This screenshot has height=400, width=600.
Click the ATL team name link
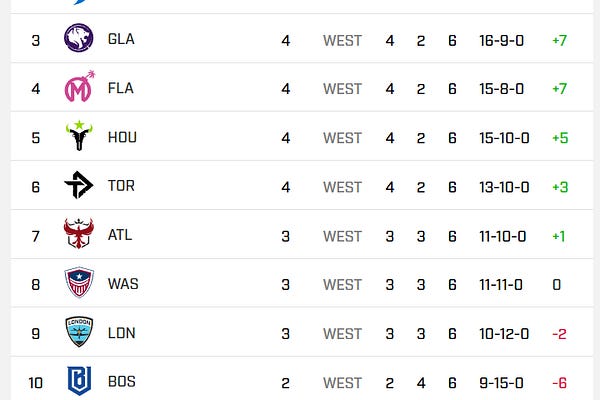point(120,235)
